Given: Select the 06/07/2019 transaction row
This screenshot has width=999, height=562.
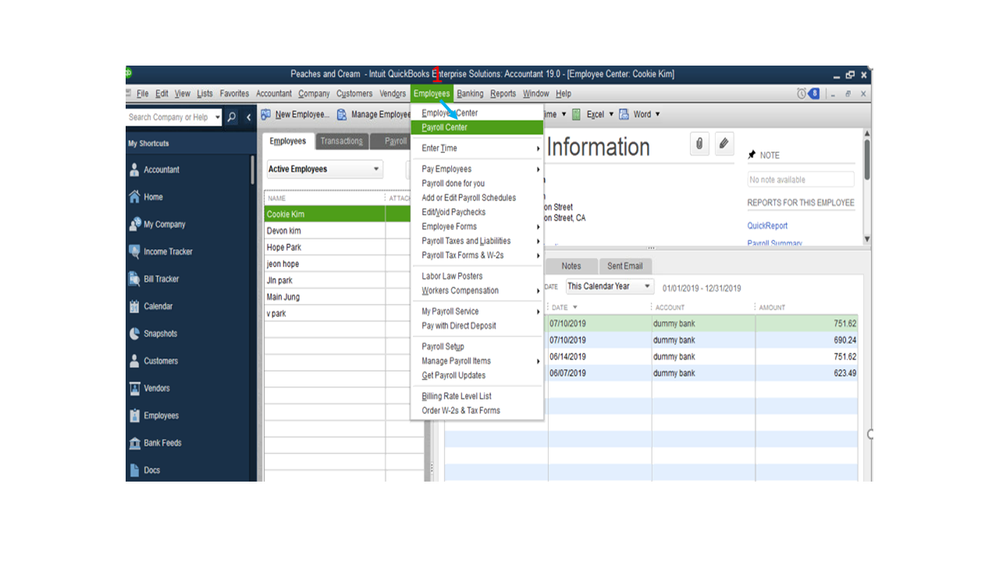Looking at the screenshot, I should [x=702, y=373].
